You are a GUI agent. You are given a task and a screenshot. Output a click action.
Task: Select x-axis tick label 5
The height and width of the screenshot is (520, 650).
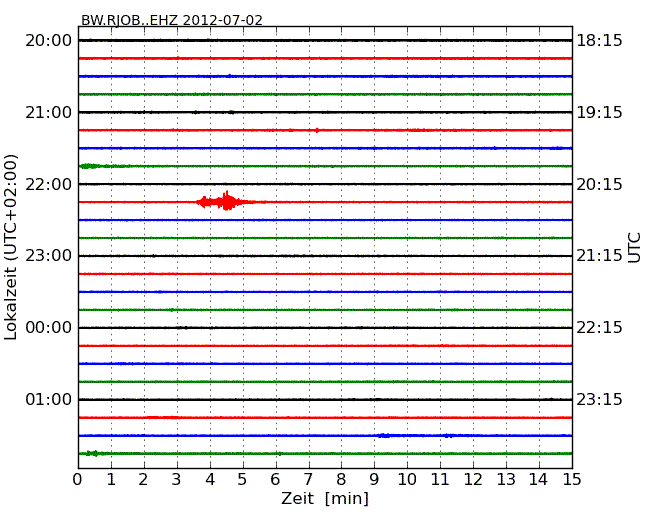tap(242, 479)
